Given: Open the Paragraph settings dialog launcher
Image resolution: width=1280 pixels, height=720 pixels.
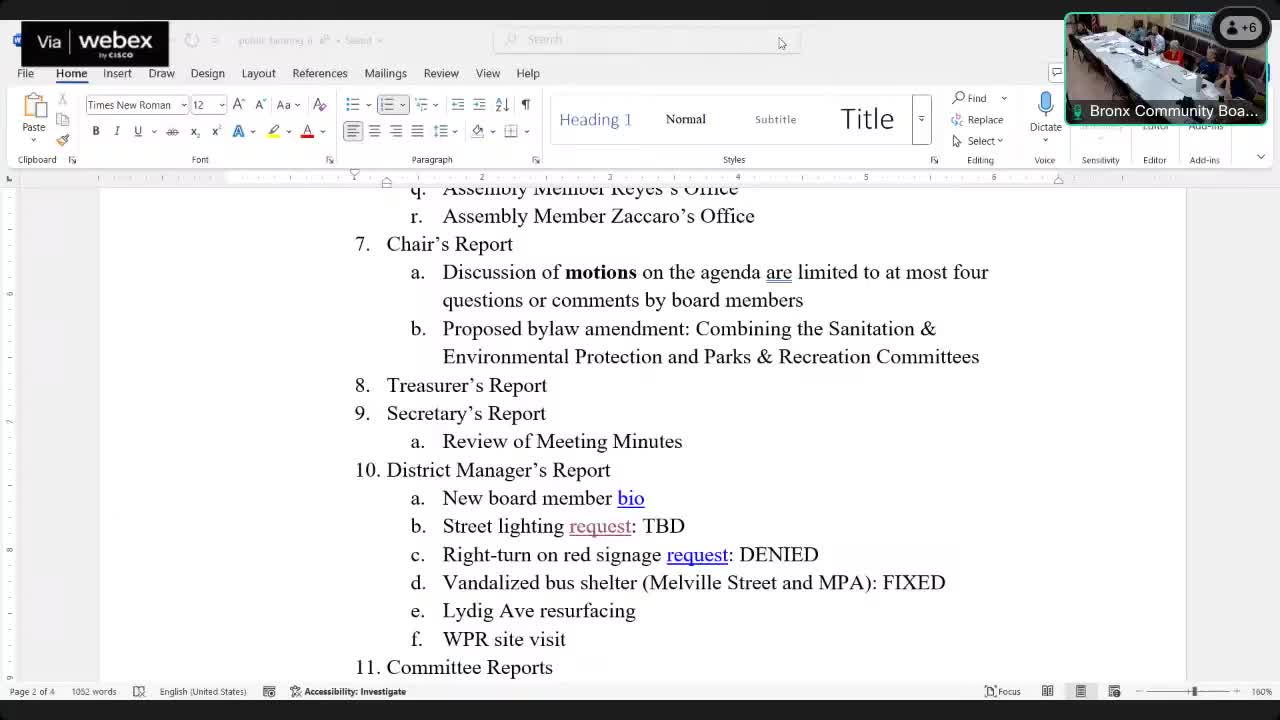Looking at the screenshot, I should [536, 160].
